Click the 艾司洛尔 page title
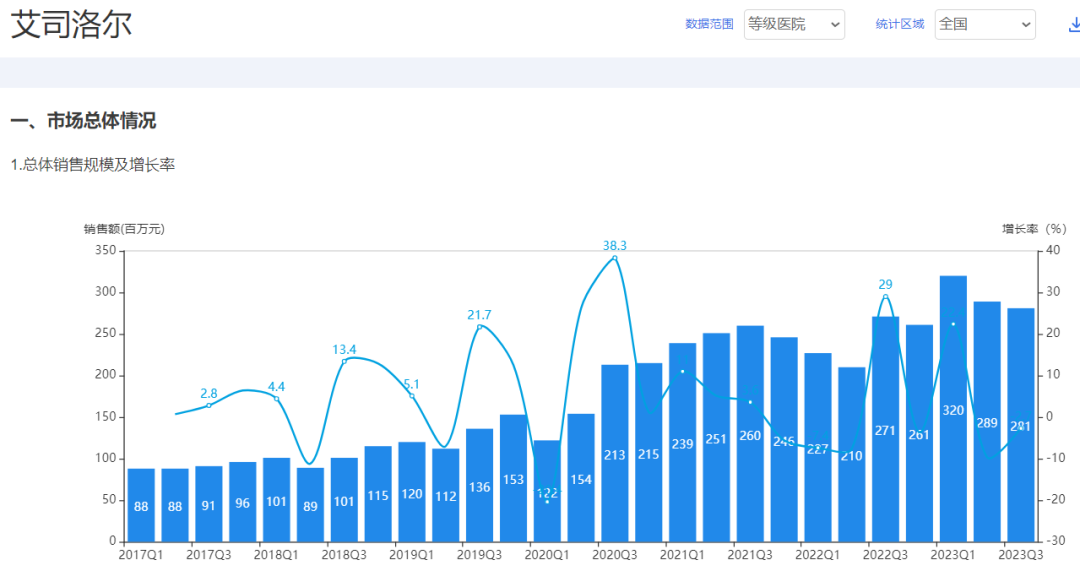This screenshot has height=571, width=1080. (71, 24)
